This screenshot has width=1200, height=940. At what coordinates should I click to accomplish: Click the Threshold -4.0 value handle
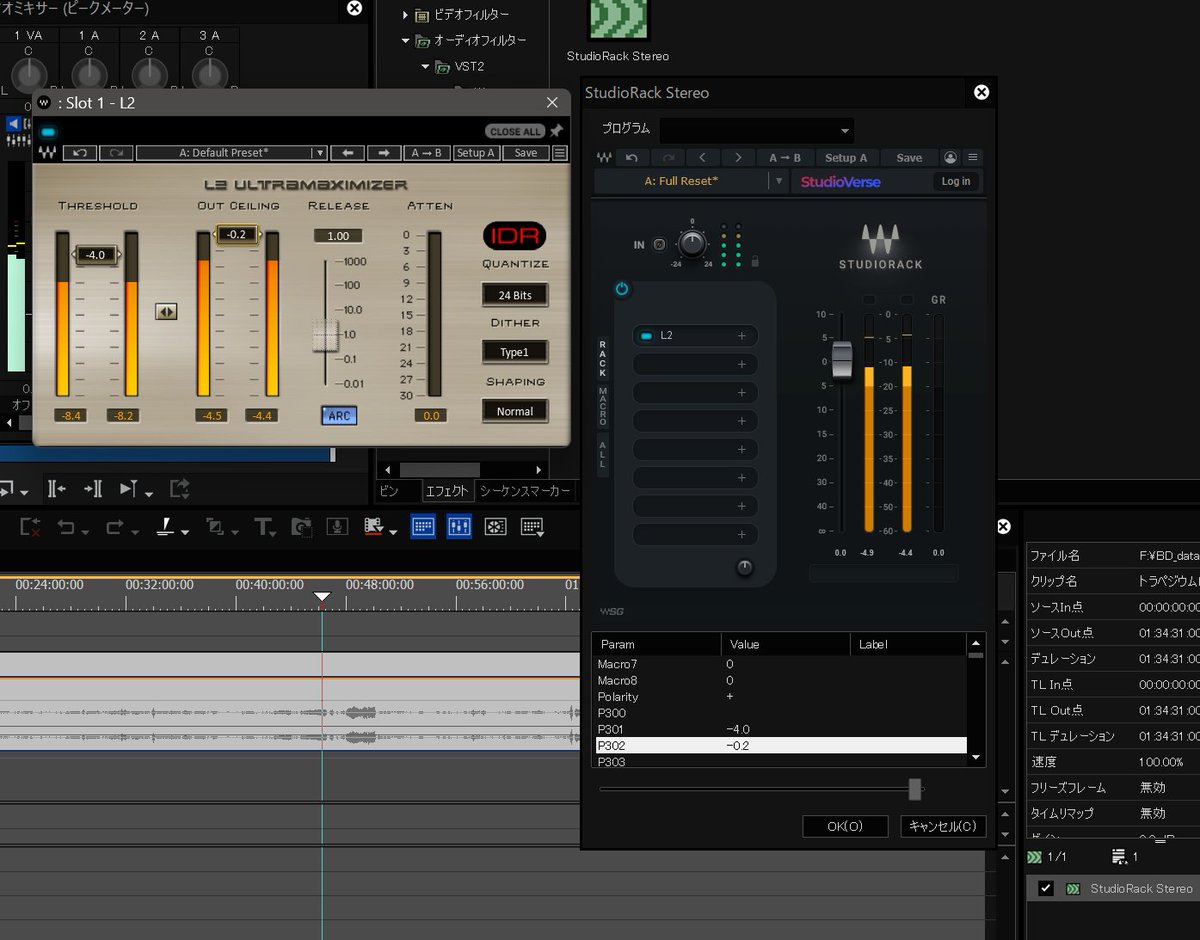(96, 255)
